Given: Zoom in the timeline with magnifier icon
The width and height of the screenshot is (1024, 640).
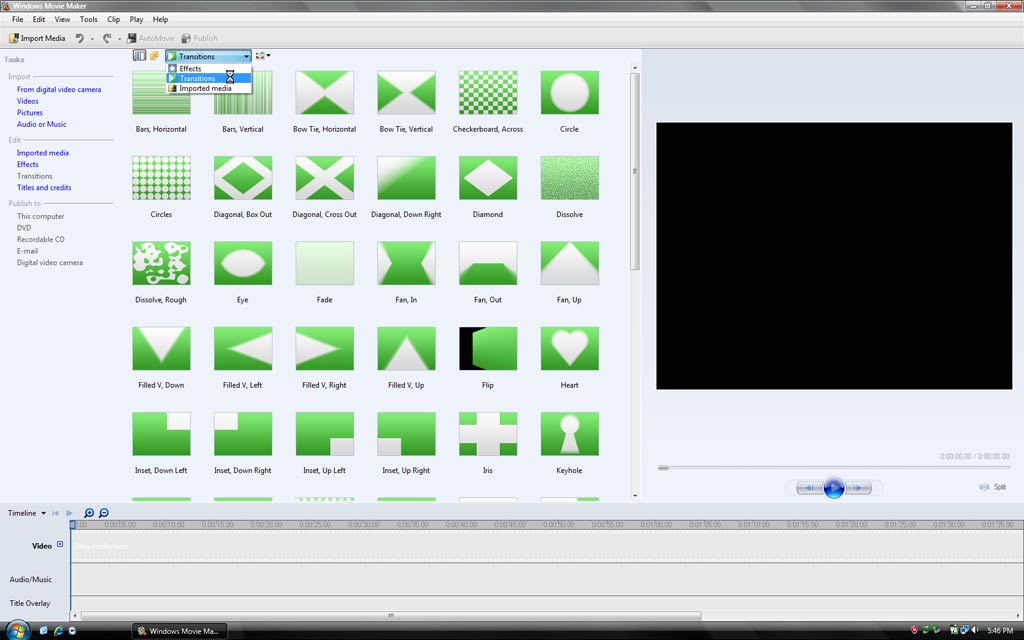Looking at the screenshot, I should tap(89, 513).
